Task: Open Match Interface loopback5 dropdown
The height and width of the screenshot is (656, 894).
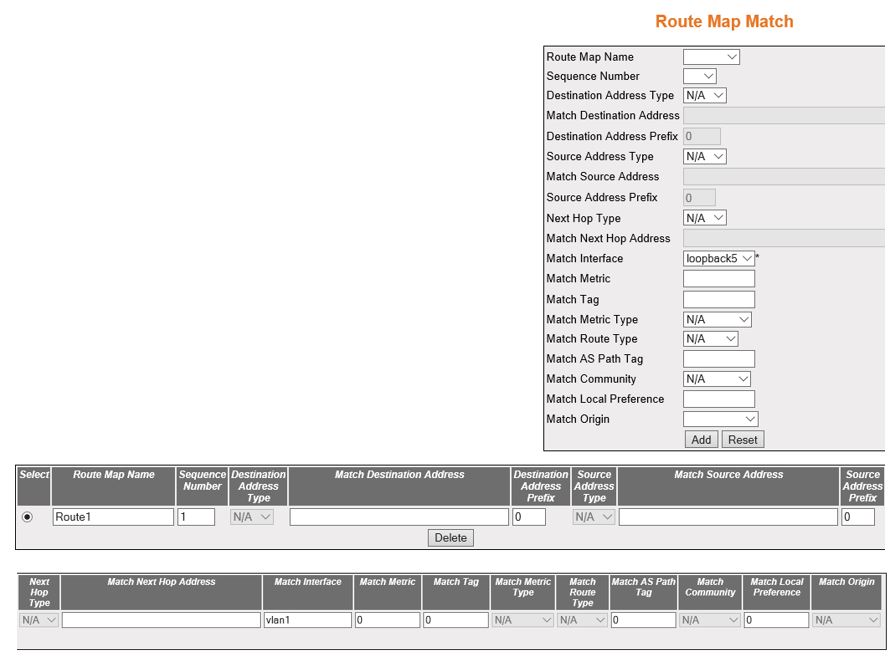Action: tap(718, 258)
